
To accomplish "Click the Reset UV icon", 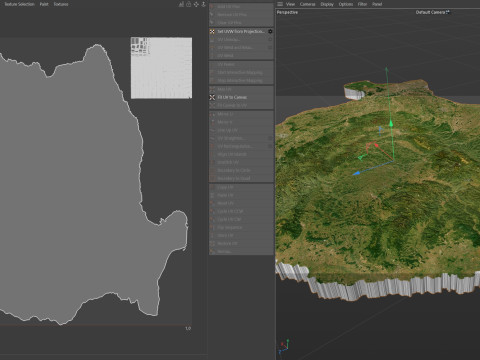I will point(212,203).
